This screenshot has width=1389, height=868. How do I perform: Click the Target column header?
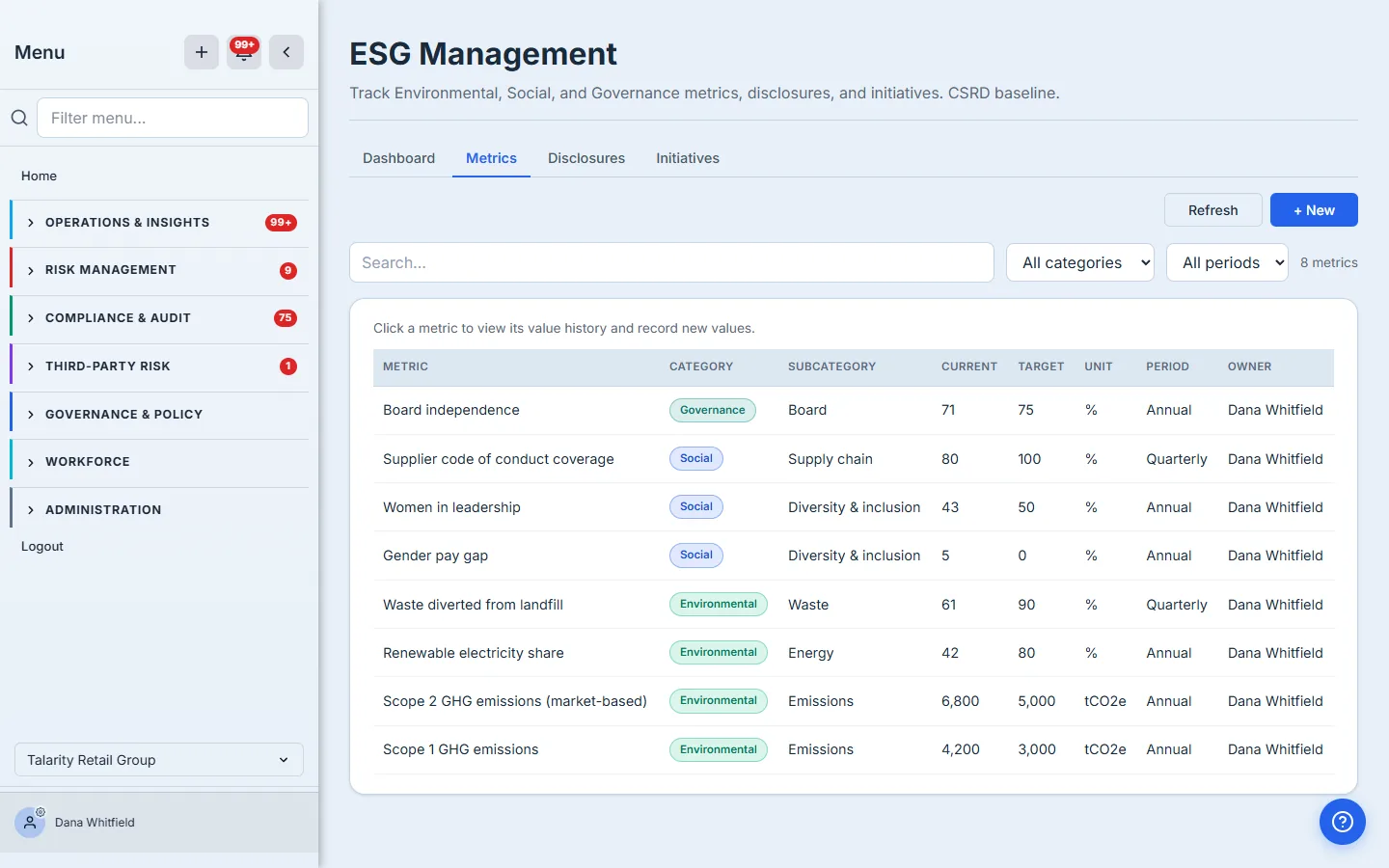point(1041,366)
